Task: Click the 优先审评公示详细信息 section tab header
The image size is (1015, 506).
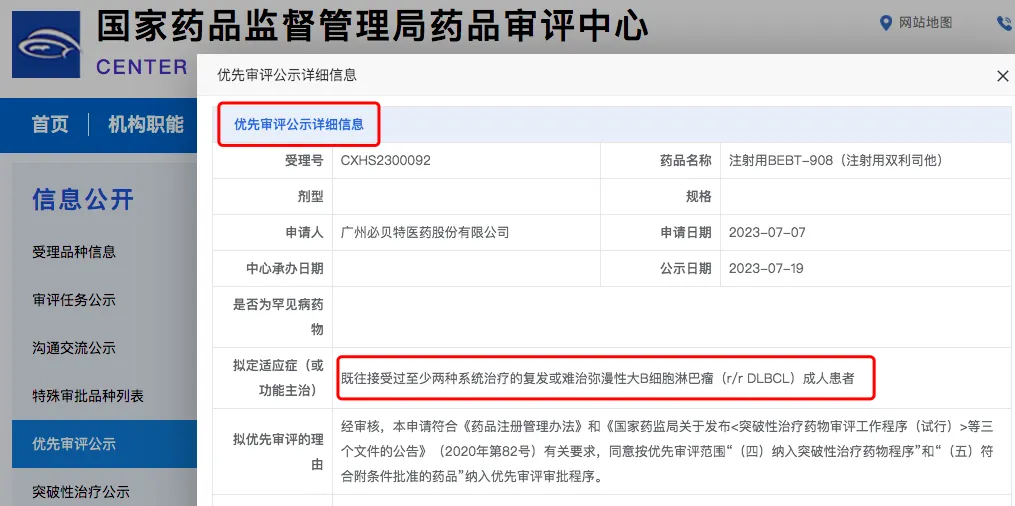Action: [x=298, y=124]
